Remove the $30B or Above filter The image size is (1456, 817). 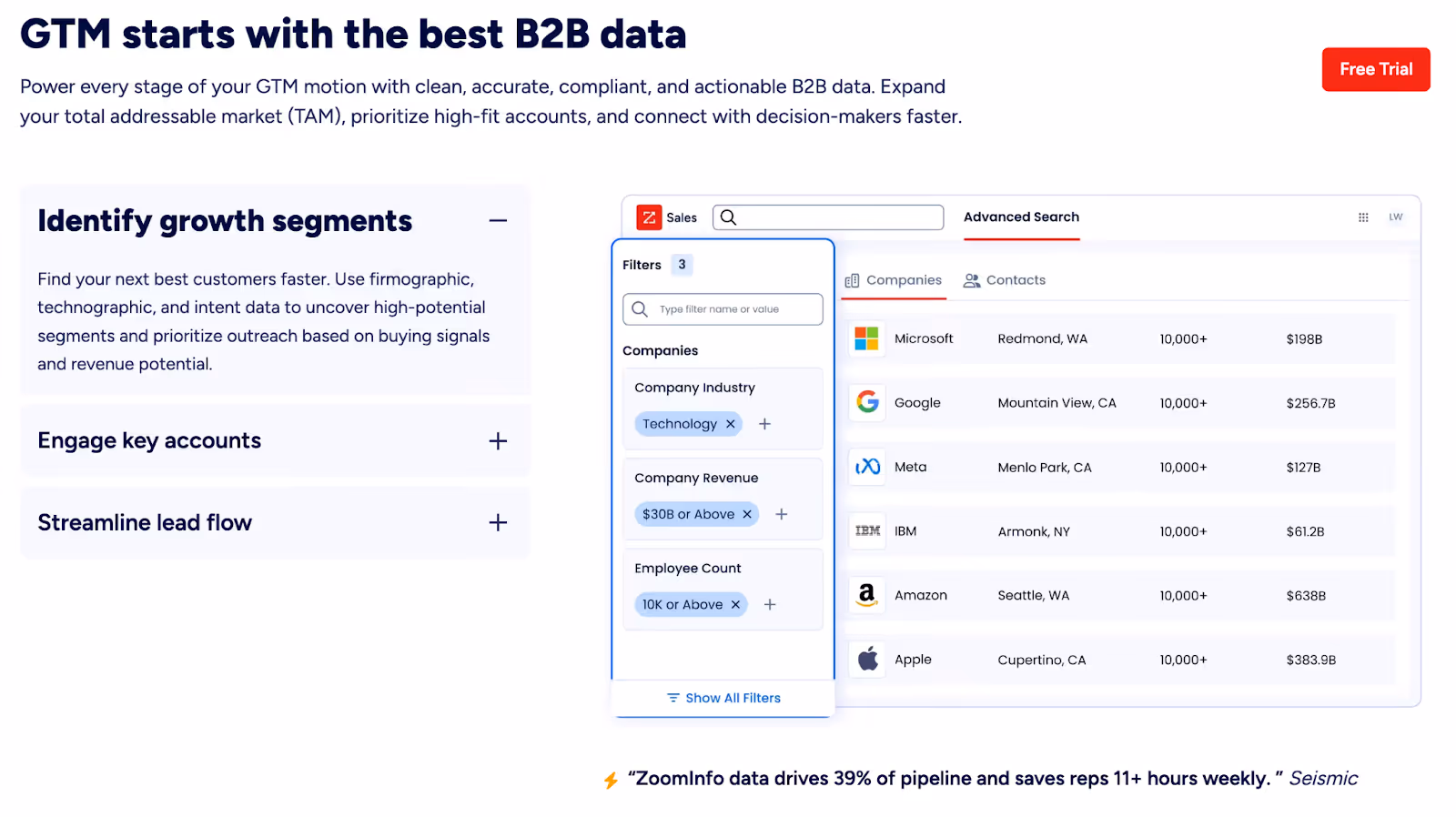pyautogui.click(x=747, y=514)
